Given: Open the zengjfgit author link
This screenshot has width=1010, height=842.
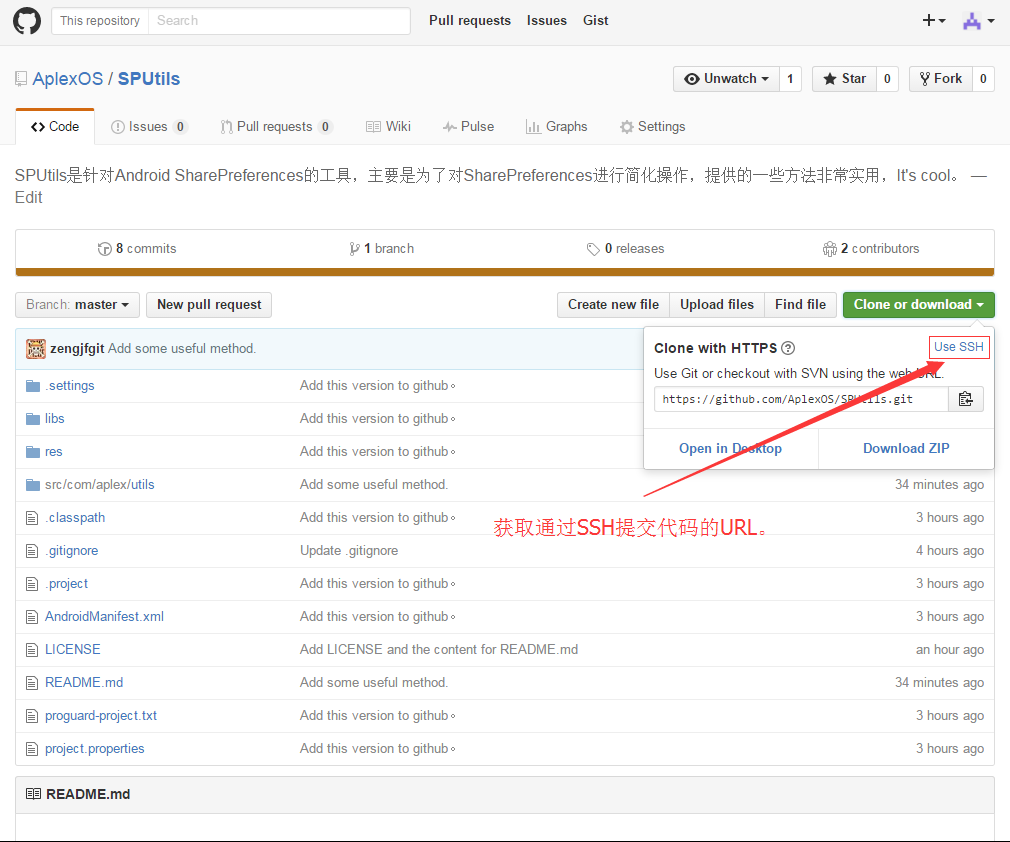Looking at the screenshot, I should coord(77,349).
